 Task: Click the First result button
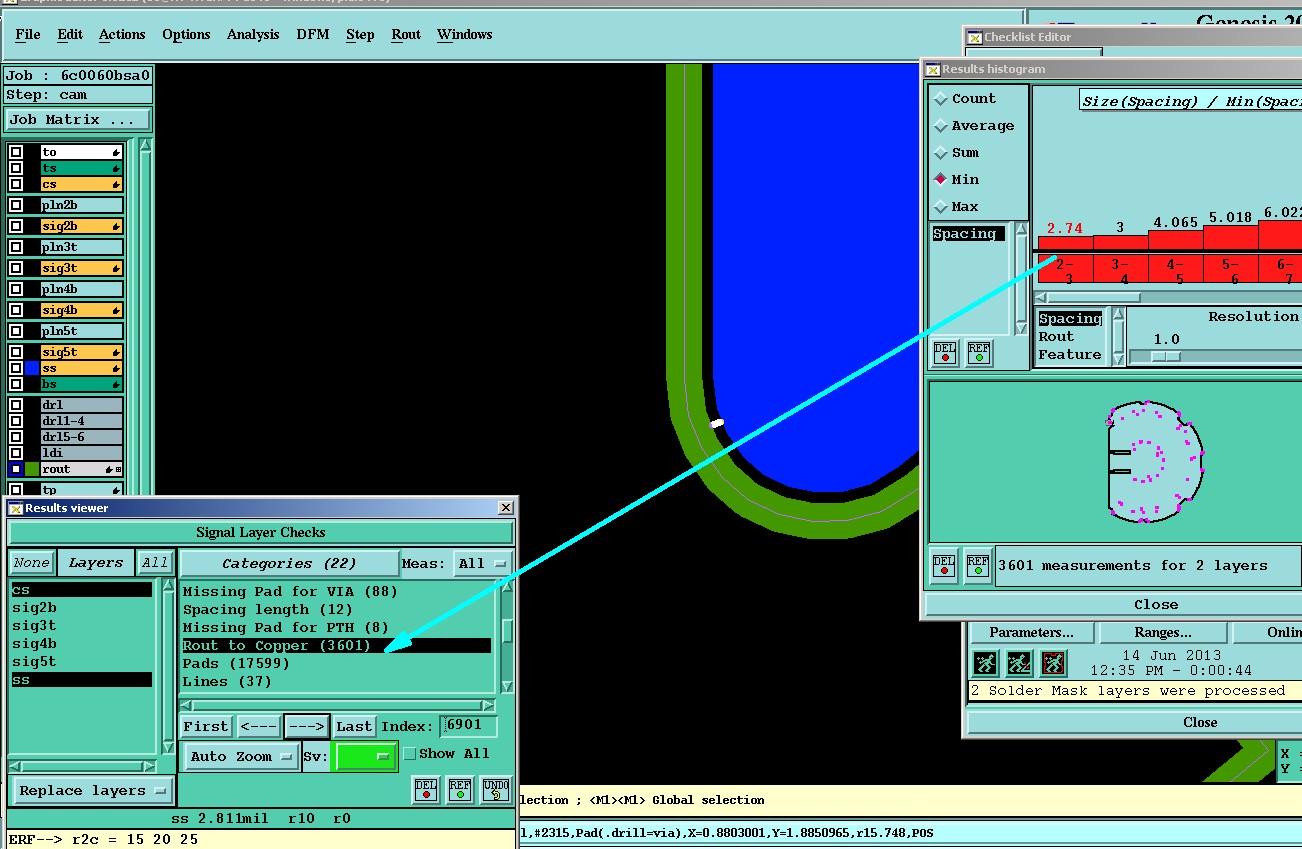(206, 726)
